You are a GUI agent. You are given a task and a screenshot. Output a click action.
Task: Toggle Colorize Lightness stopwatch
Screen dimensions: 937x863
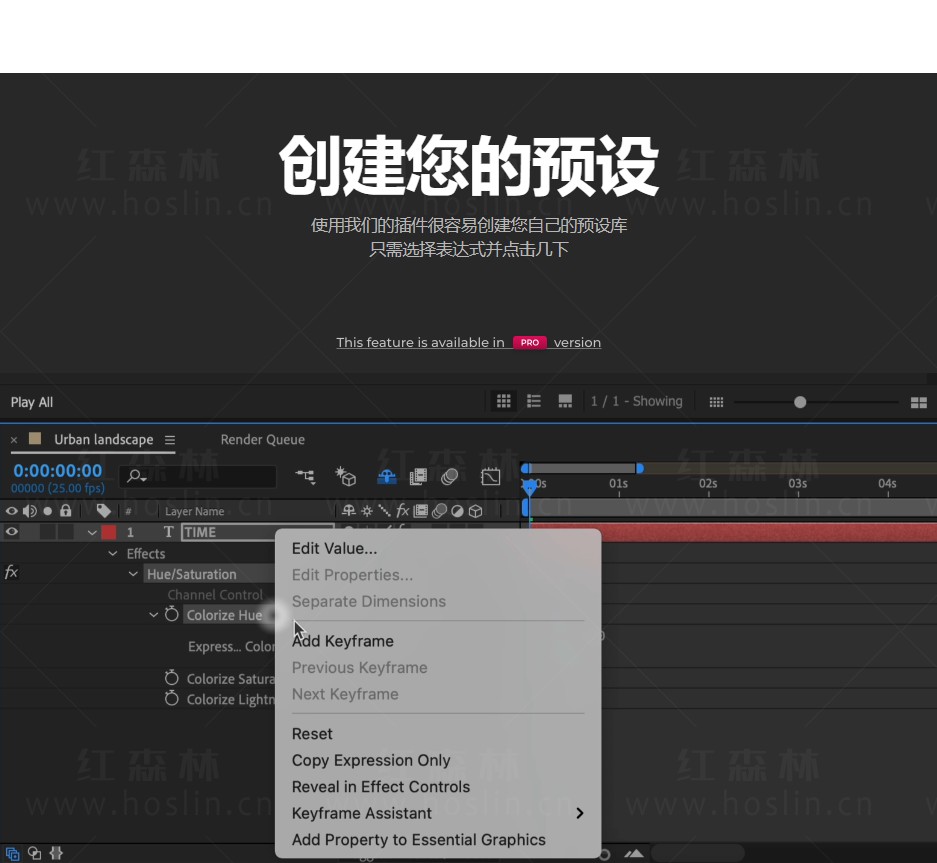click(172, 698)
